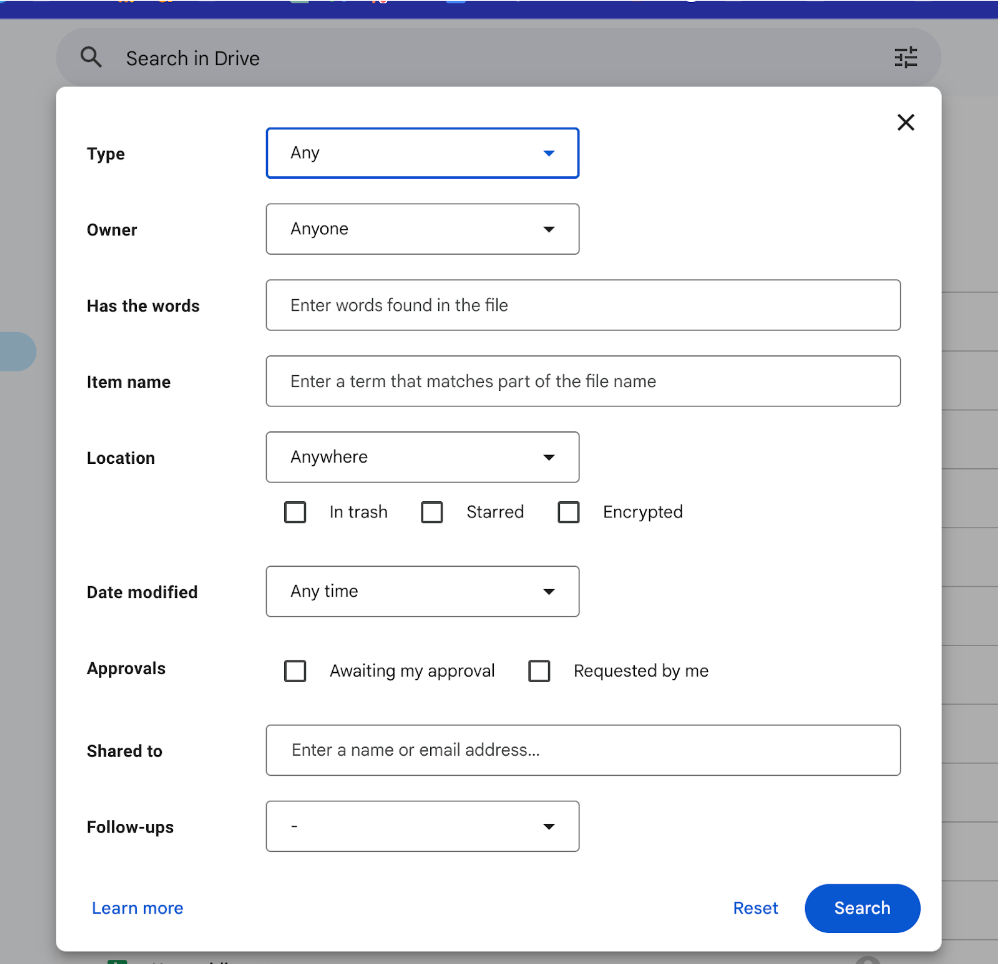Toggle the advanced search filter options icon
This screenshot has height=964, width=1000.
pos(905,57)
